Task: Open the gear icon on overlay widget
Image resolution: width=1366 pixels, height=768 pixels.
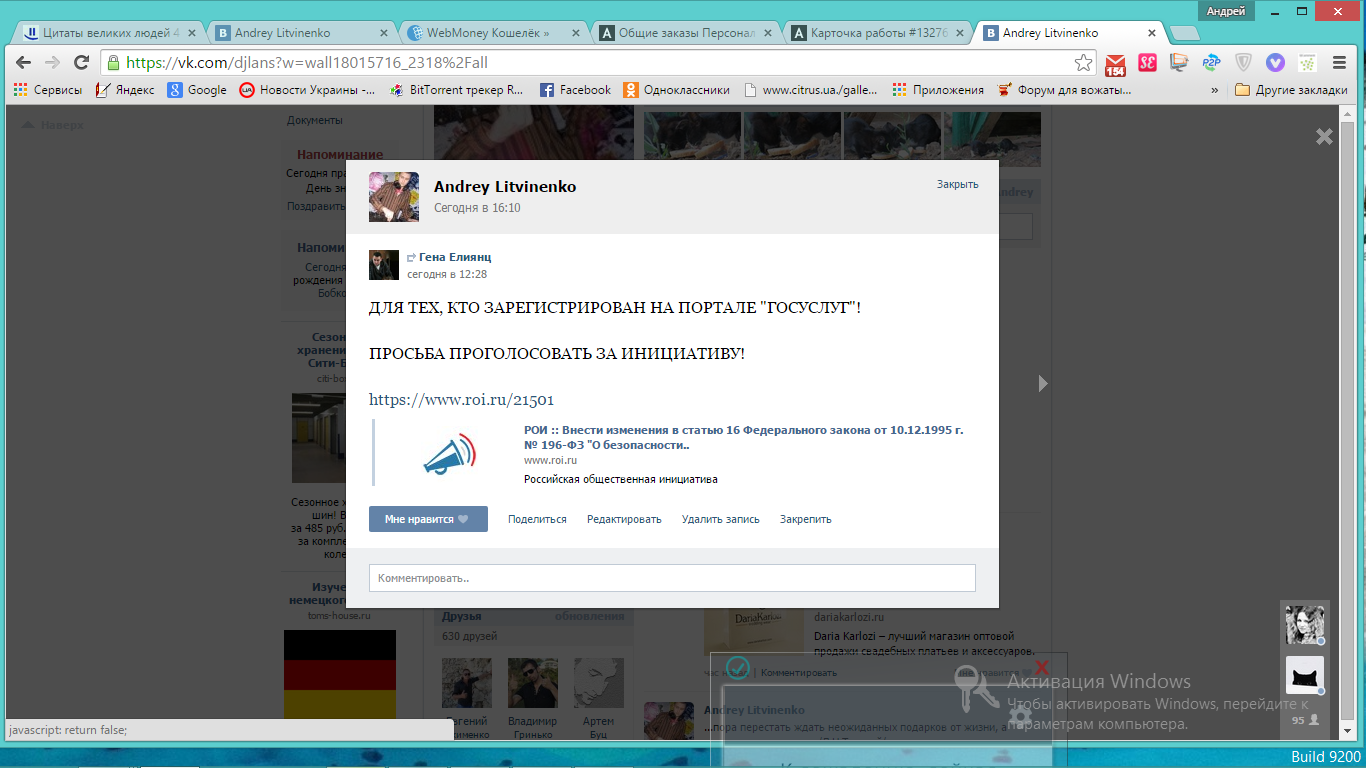Action: pos(1021,717)
